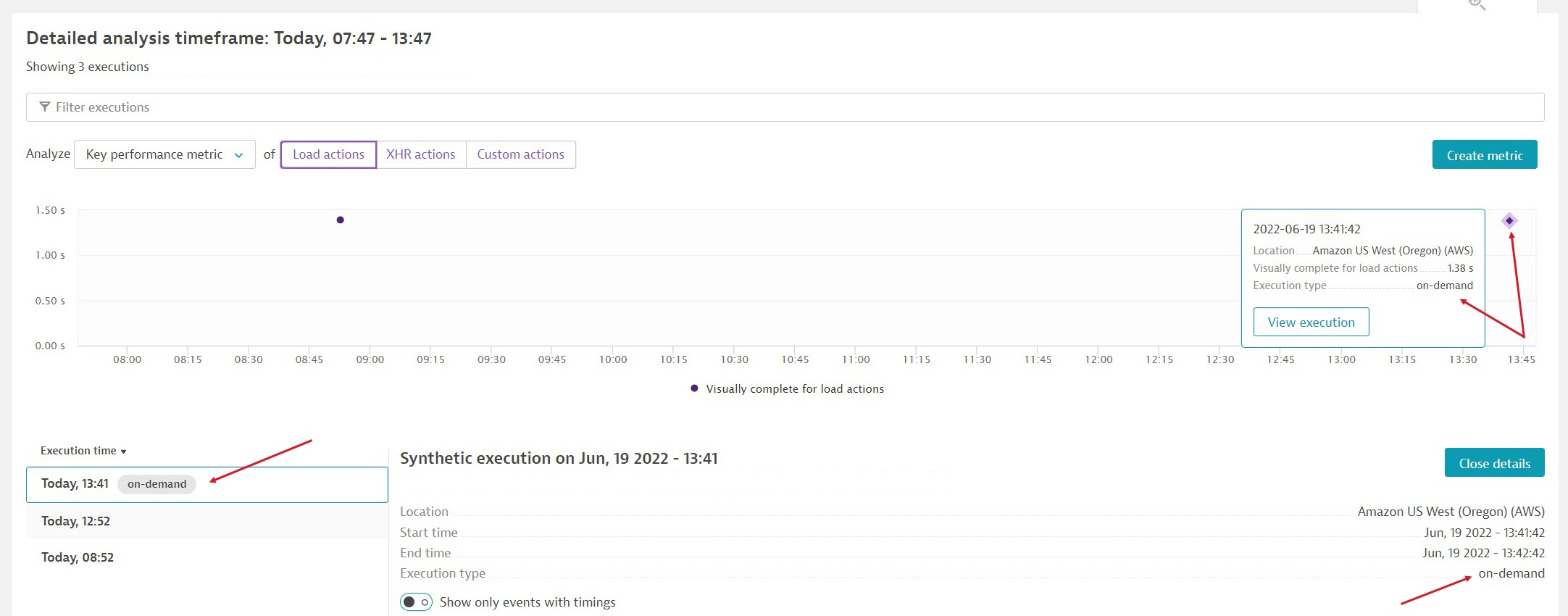The image size is (1568, 616).
Task: Switch to the Load actions tab
Action: [328, 154]
